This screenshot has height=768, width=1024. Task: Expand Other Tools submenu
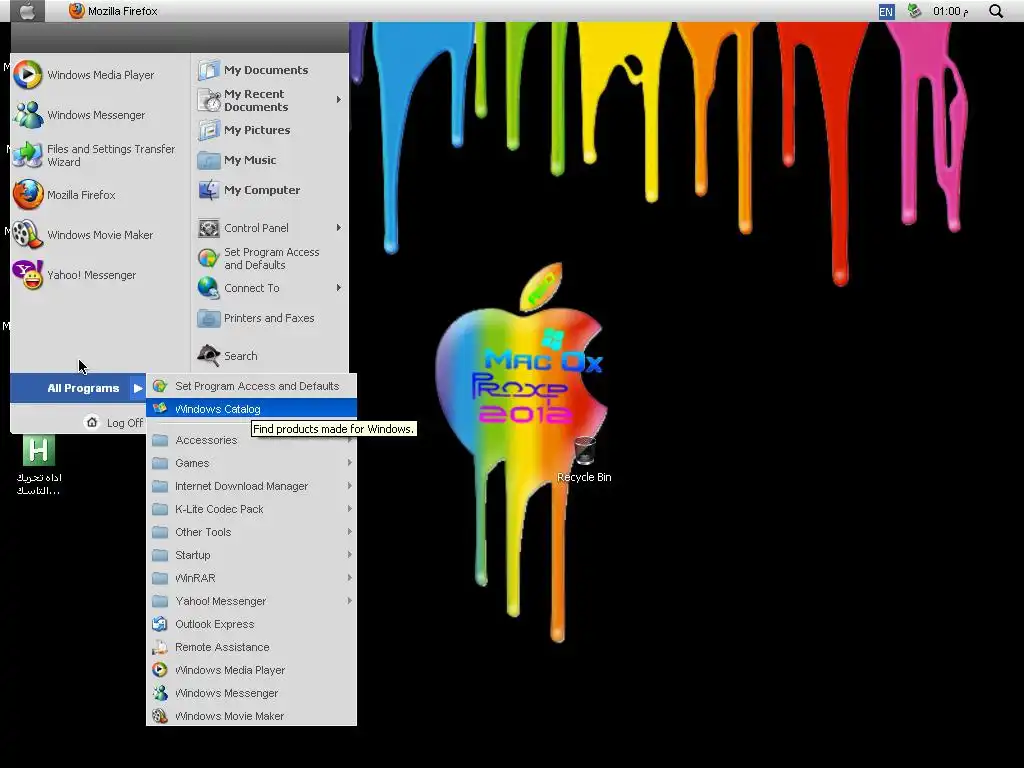click(251, 532)
